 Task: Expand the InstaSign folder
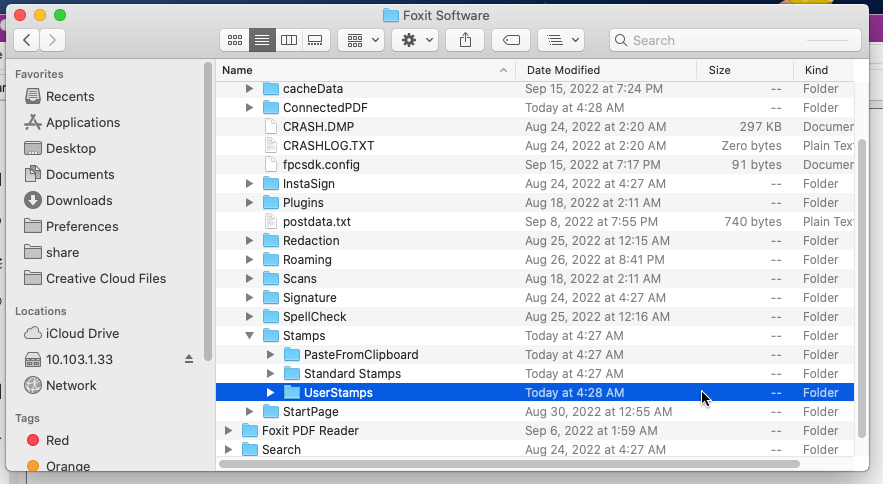(249, 184)
